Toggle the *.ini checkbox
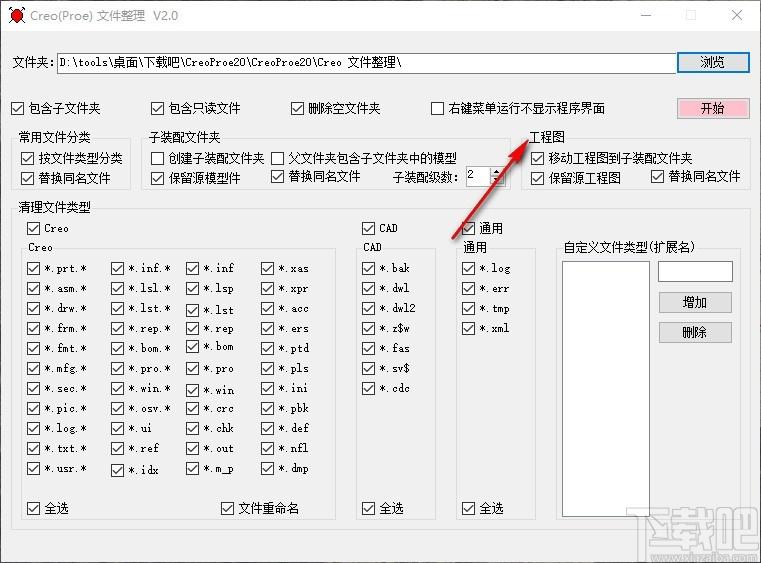This screenshot has height=563, width=761. (x=267, y=388)
